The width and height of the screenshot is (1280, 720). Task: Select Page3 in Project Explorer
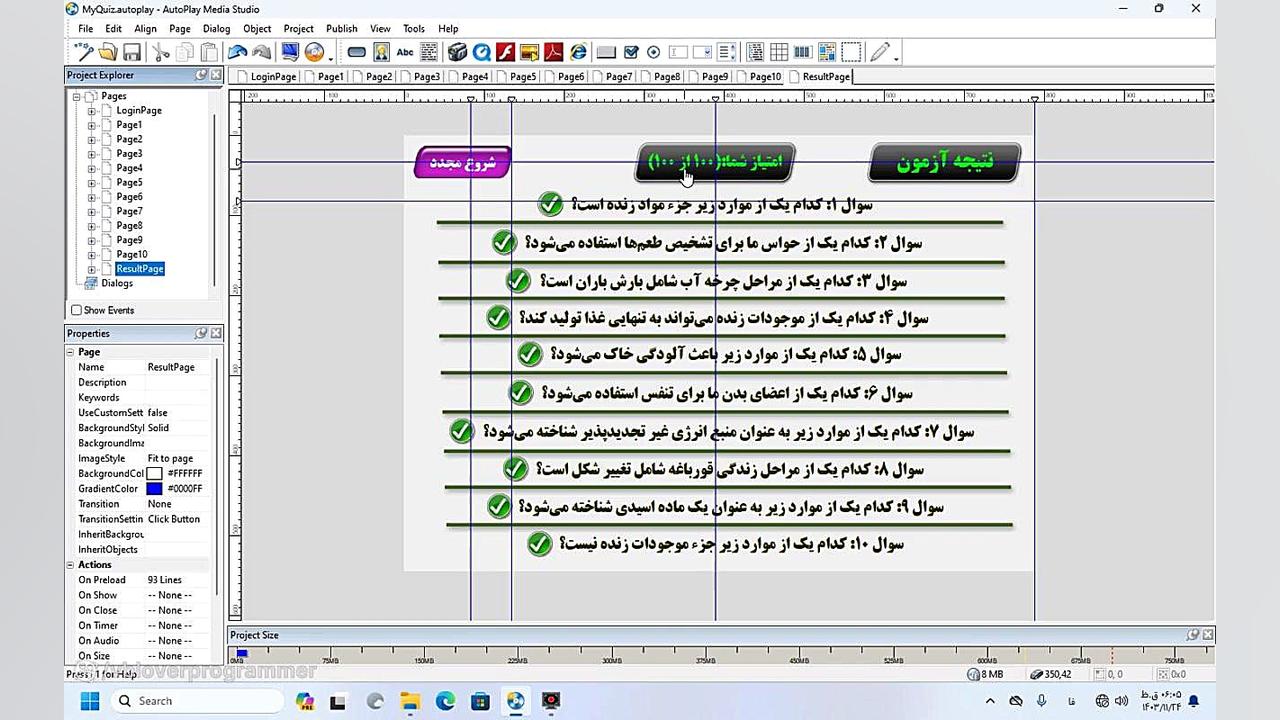129,154
